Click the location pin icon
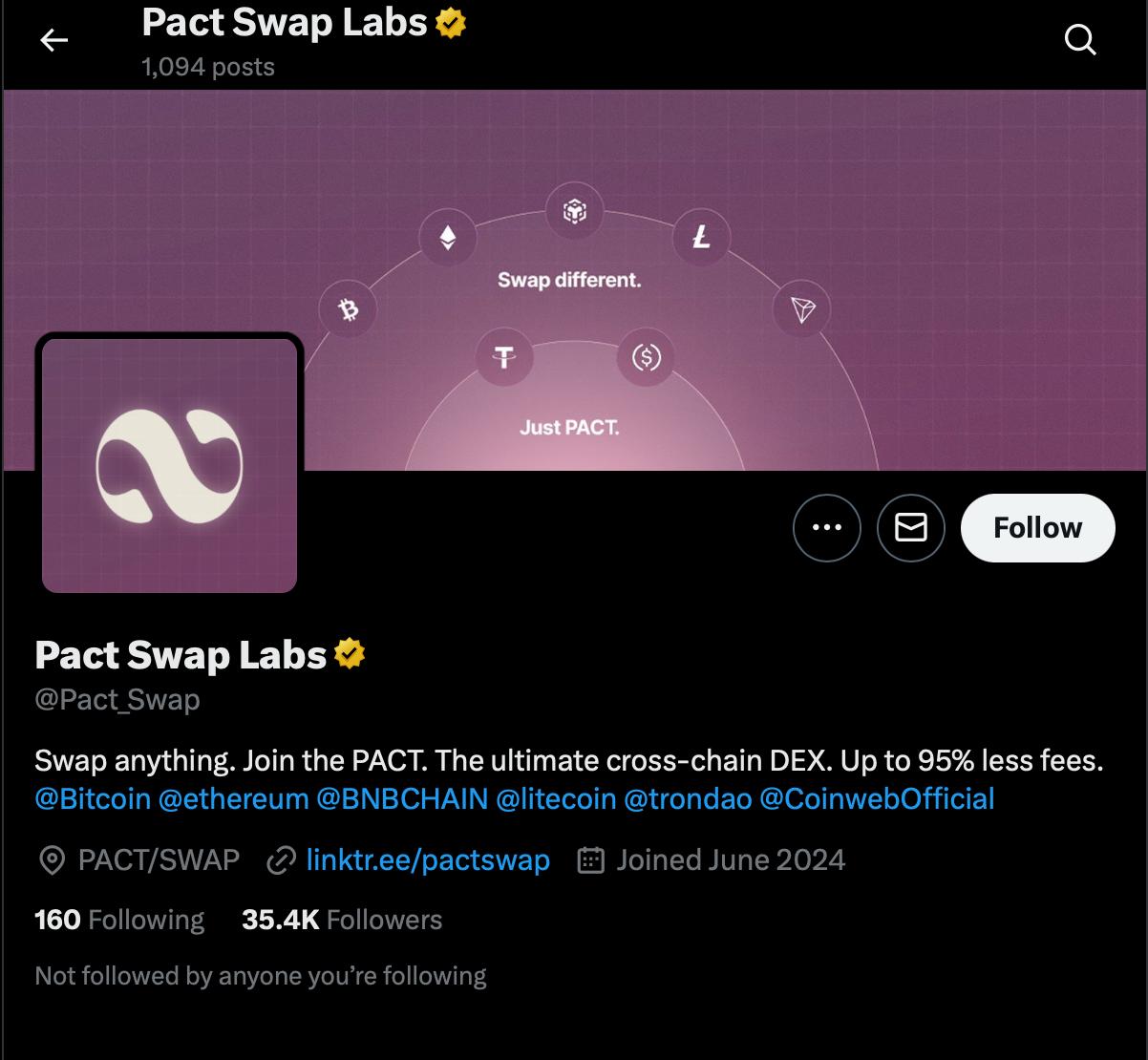 [x=52, y=861]
